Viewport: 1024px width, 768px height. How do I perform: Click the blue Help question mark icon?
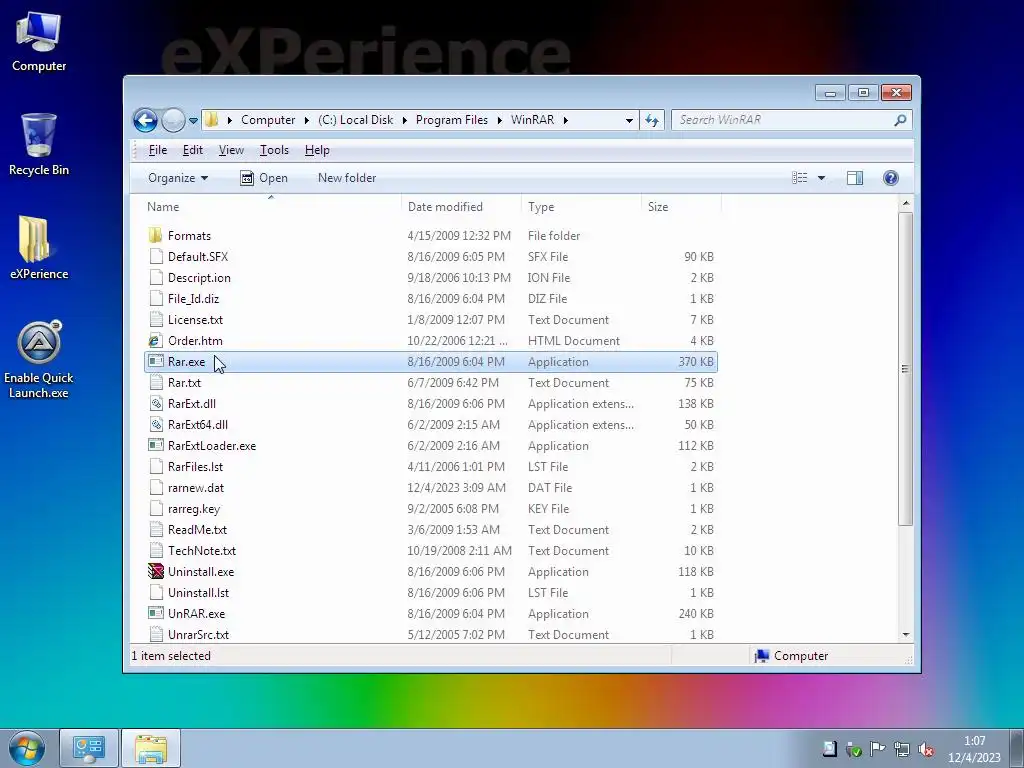[x=891, y=178]
